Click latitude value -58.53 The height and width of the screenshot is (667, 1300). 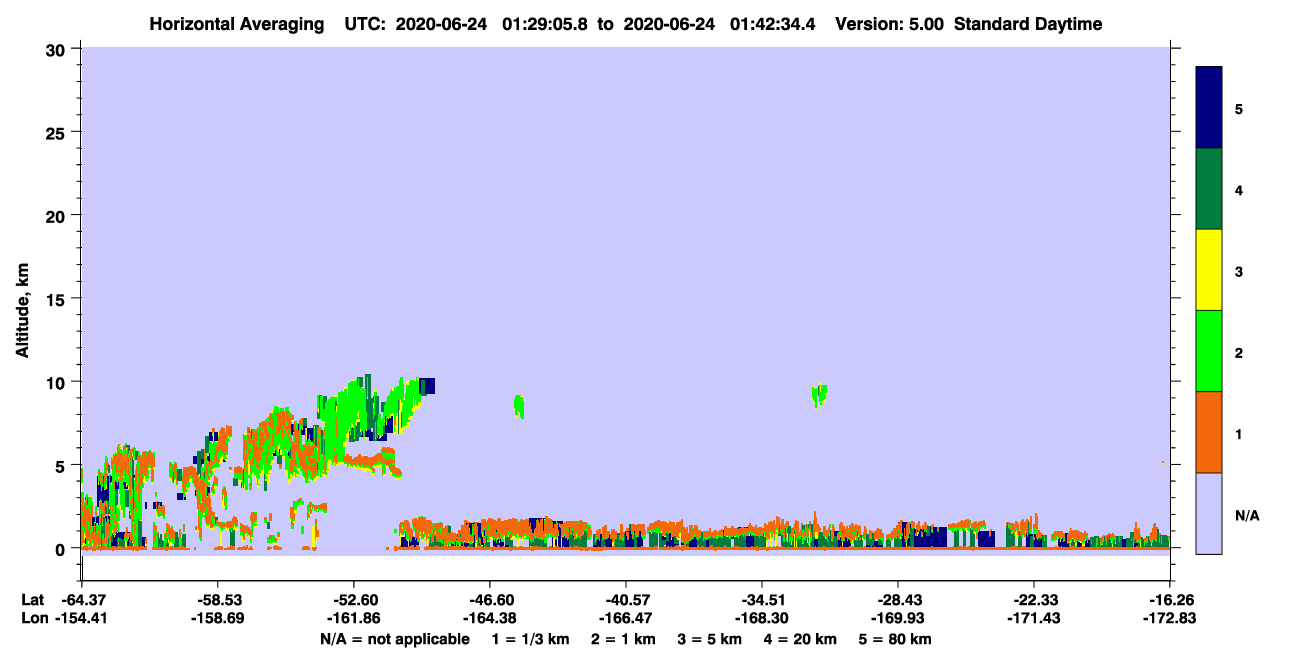coord(218,599)
